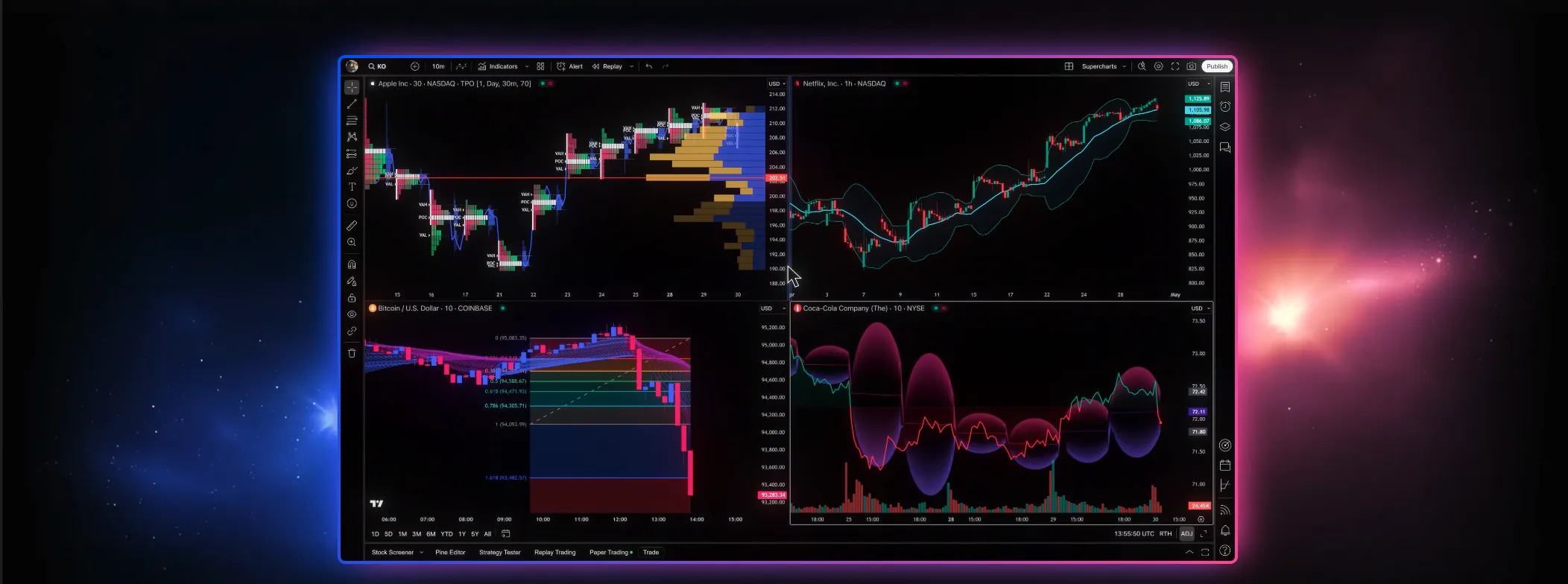Open the Fibonacci and Gann tools

point(352,121)
